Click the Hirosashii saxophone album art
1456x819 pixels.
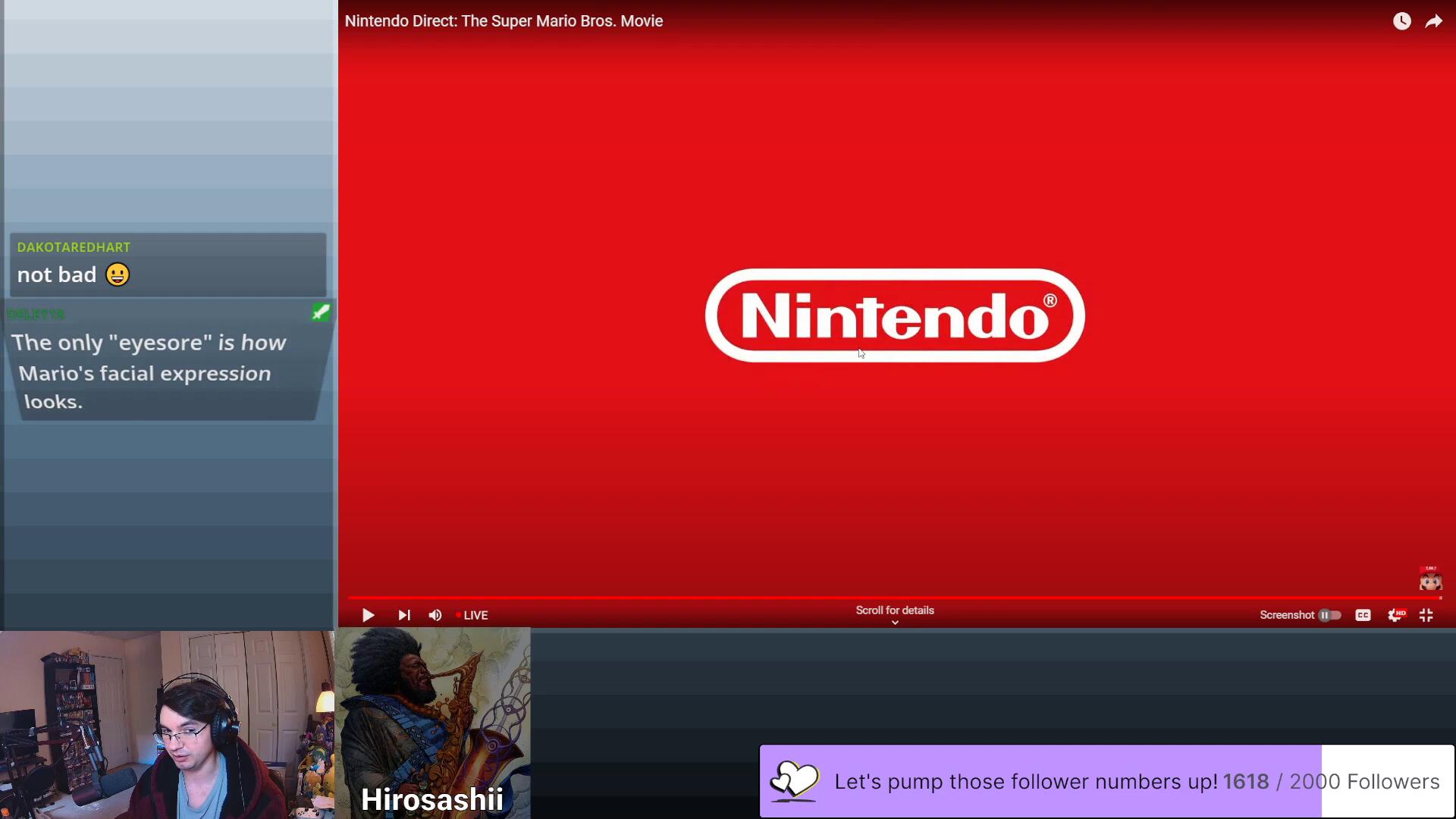432,713
